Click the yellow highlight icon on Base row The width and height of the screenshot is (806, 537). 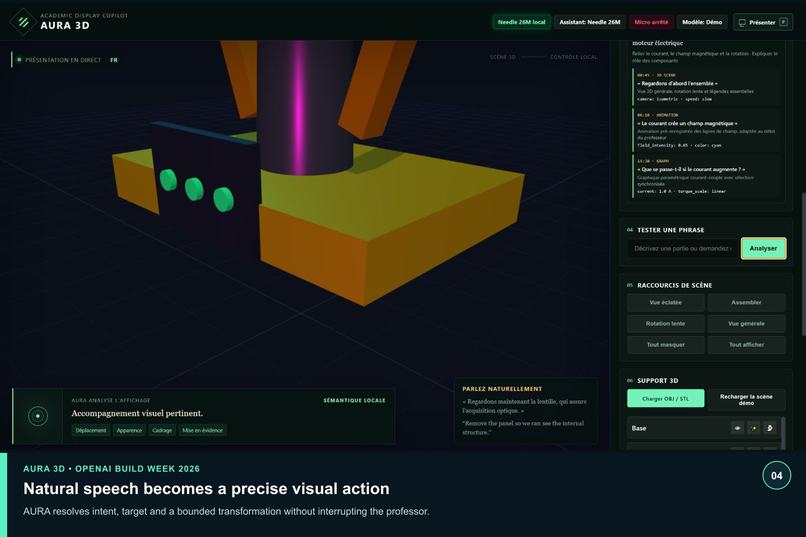pyautogui.click(x=754, y=428)
